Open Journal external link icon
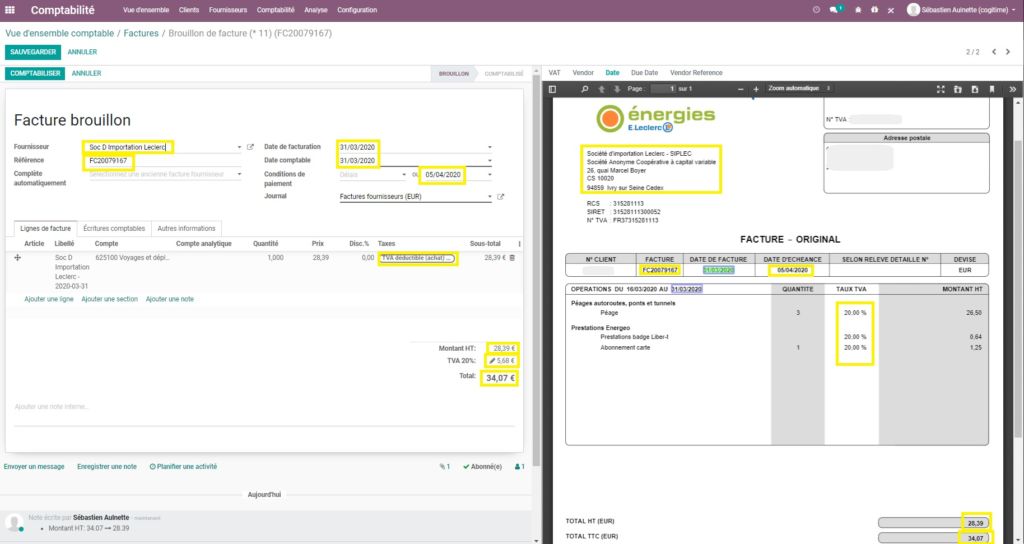This screenshot has height=544, width=1024. click(501, 197)
